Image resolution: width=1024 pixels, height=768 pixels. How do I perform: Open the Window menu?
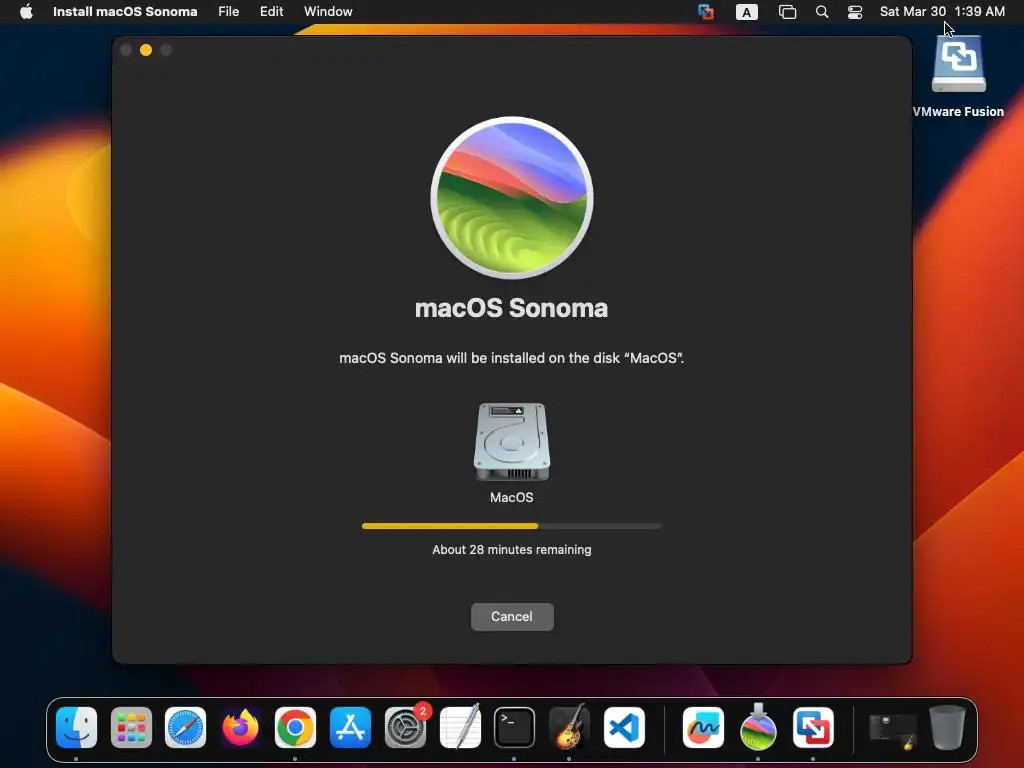[x=328, y=12]
